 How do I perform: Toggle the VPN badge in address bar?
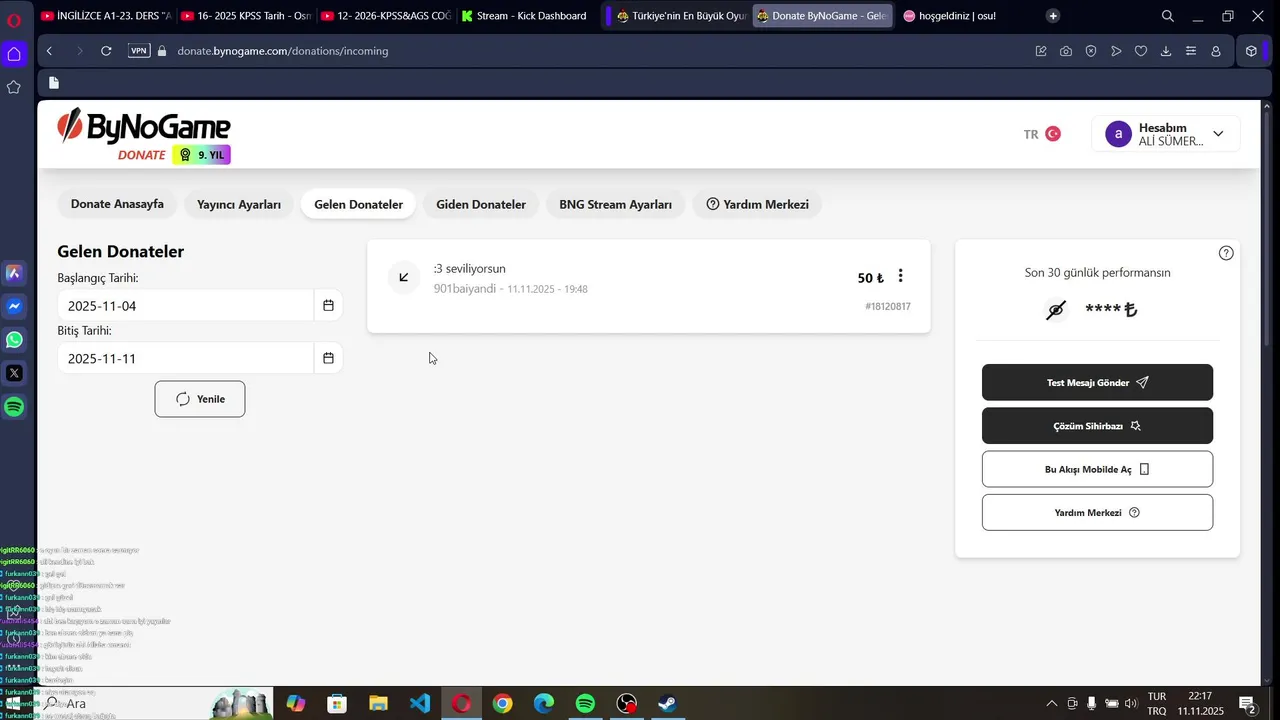coord(139,51)
